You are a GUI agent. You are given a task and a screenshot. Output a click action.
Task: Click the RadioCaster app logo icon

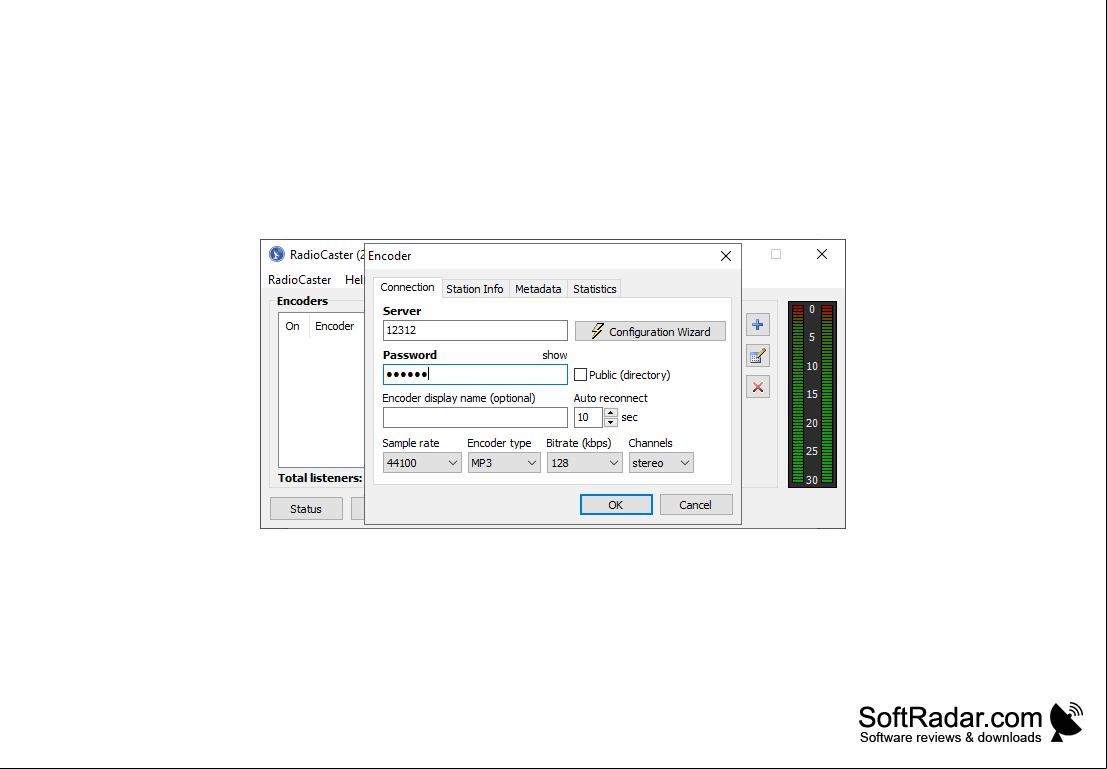click(x=277, y=254)
